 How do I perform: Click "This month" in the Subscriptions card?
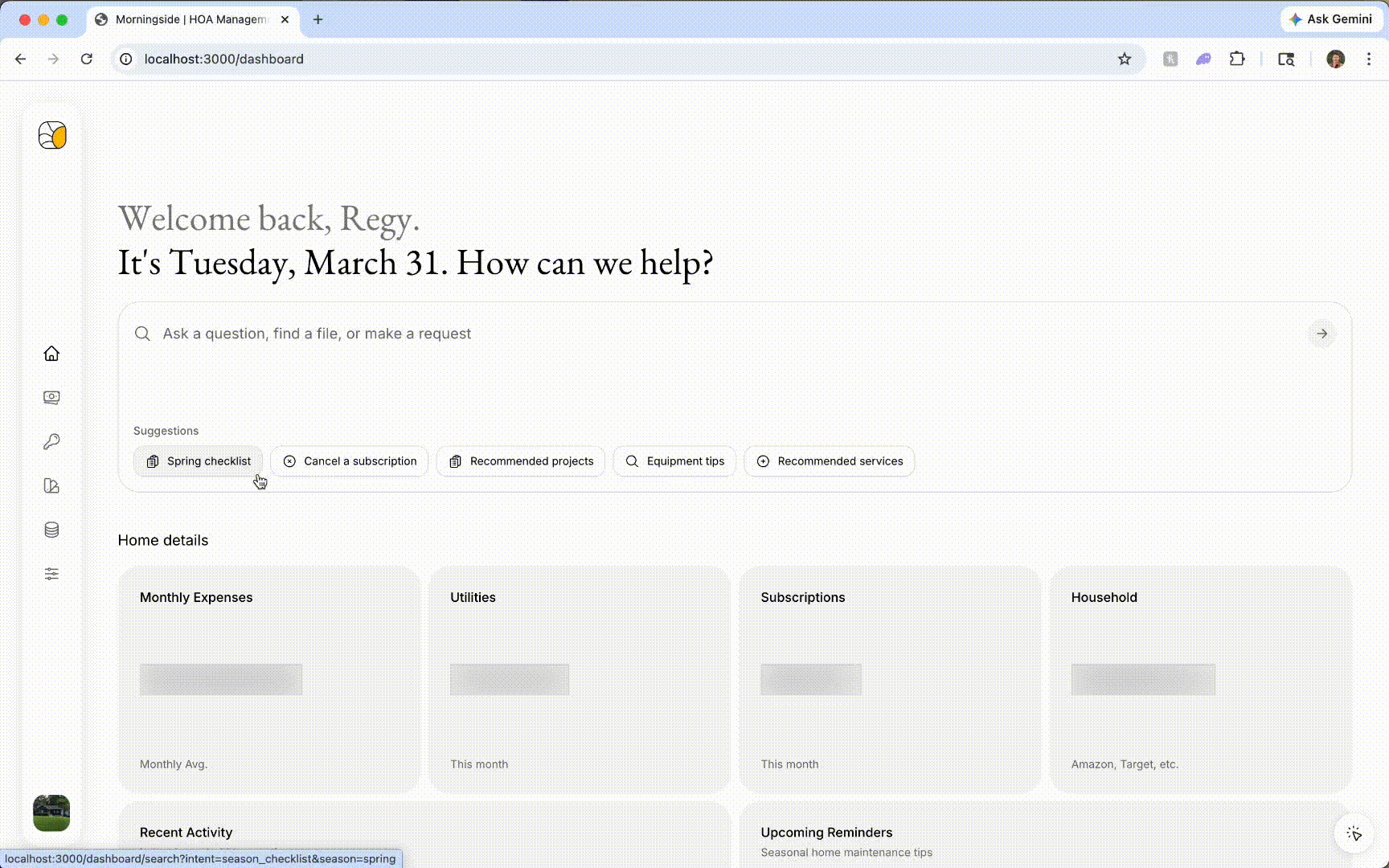(x=790, y=764)
